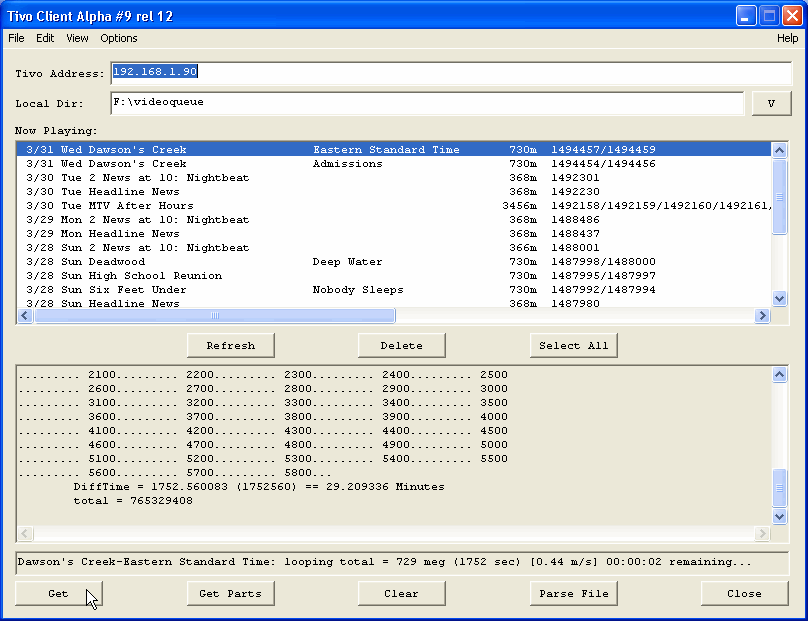Image resolution: width=808 pixels, height=621 pixels.
Task: Click the Get Parts button
Action: click(230, 593)
